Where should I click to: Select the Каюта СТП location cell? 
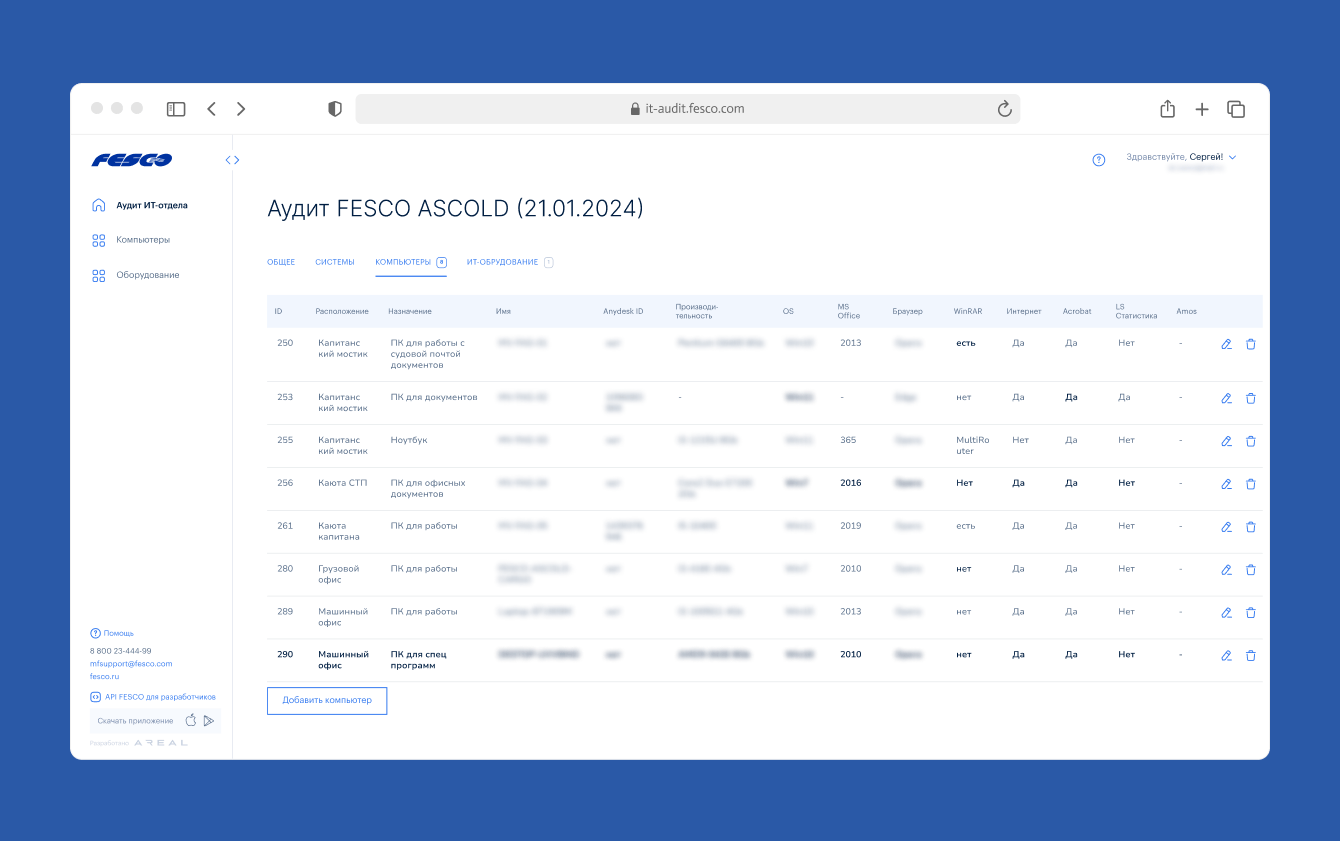tap(343, 483)
